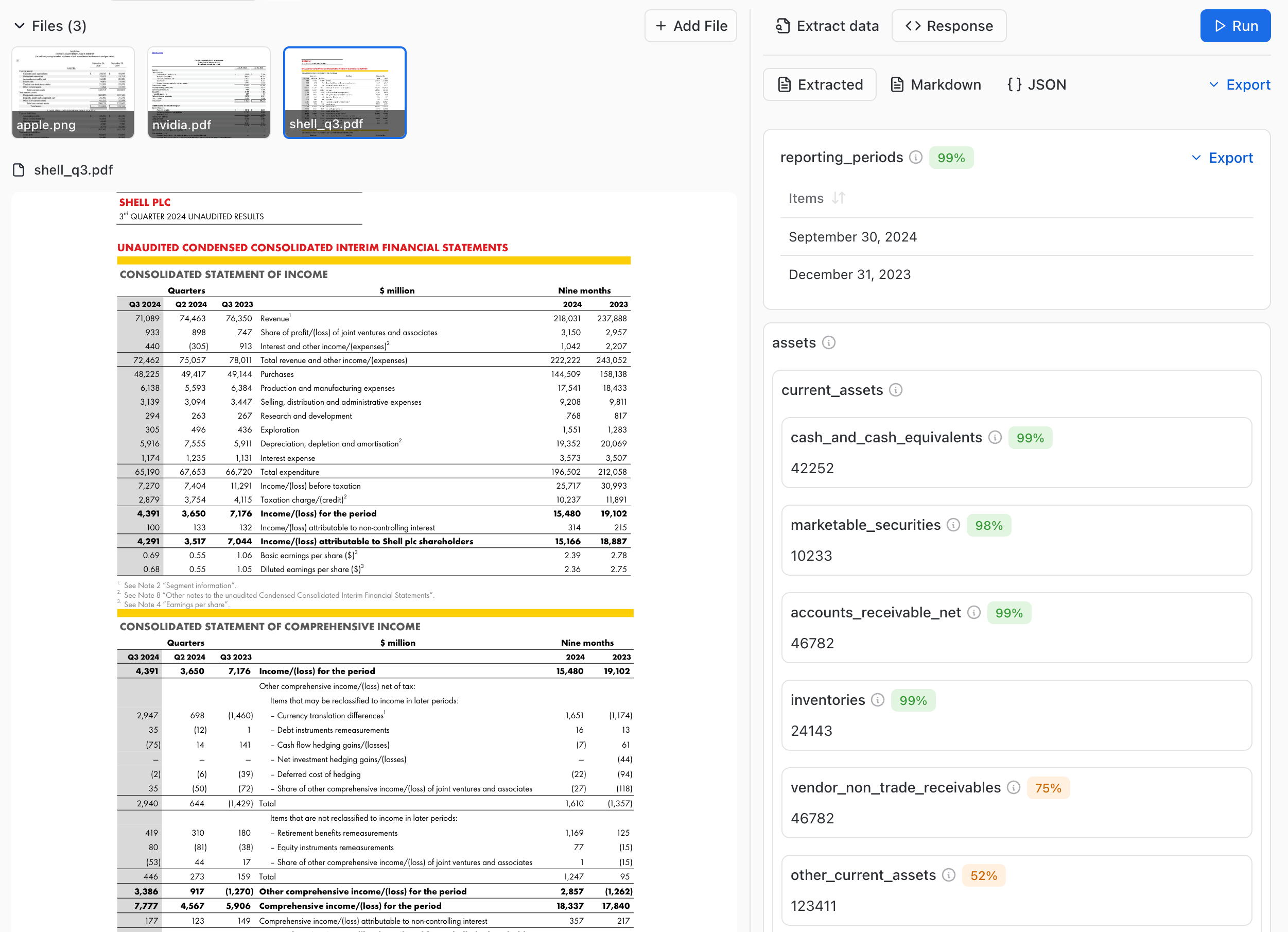The image size is (1288, 932).
Task: Collapse the Files (3) section
Action: click(20, 26)
